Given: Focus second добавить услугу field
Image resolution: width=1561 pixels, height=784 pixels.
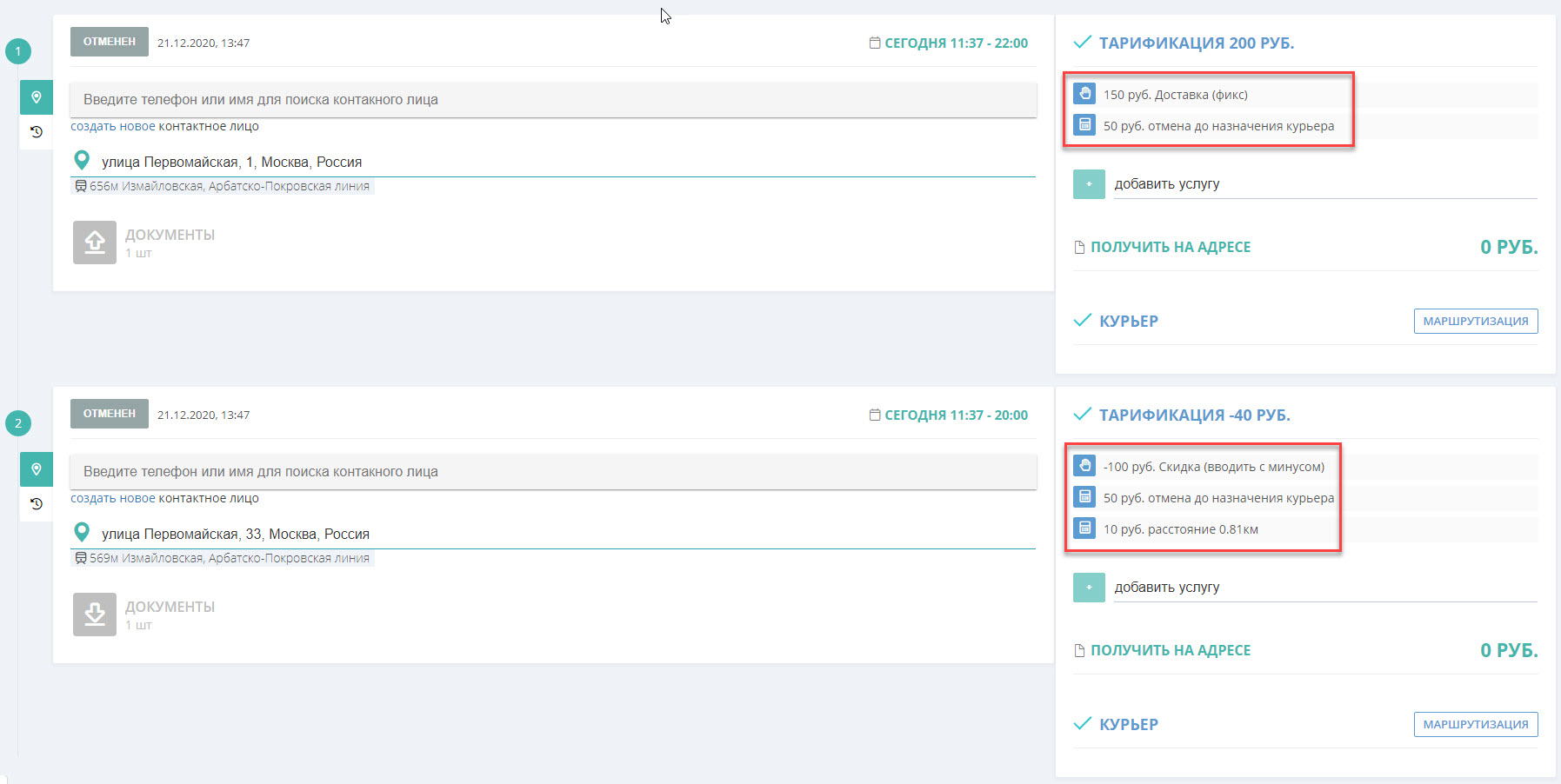Looking at the screenshot, I should 1325,588.
